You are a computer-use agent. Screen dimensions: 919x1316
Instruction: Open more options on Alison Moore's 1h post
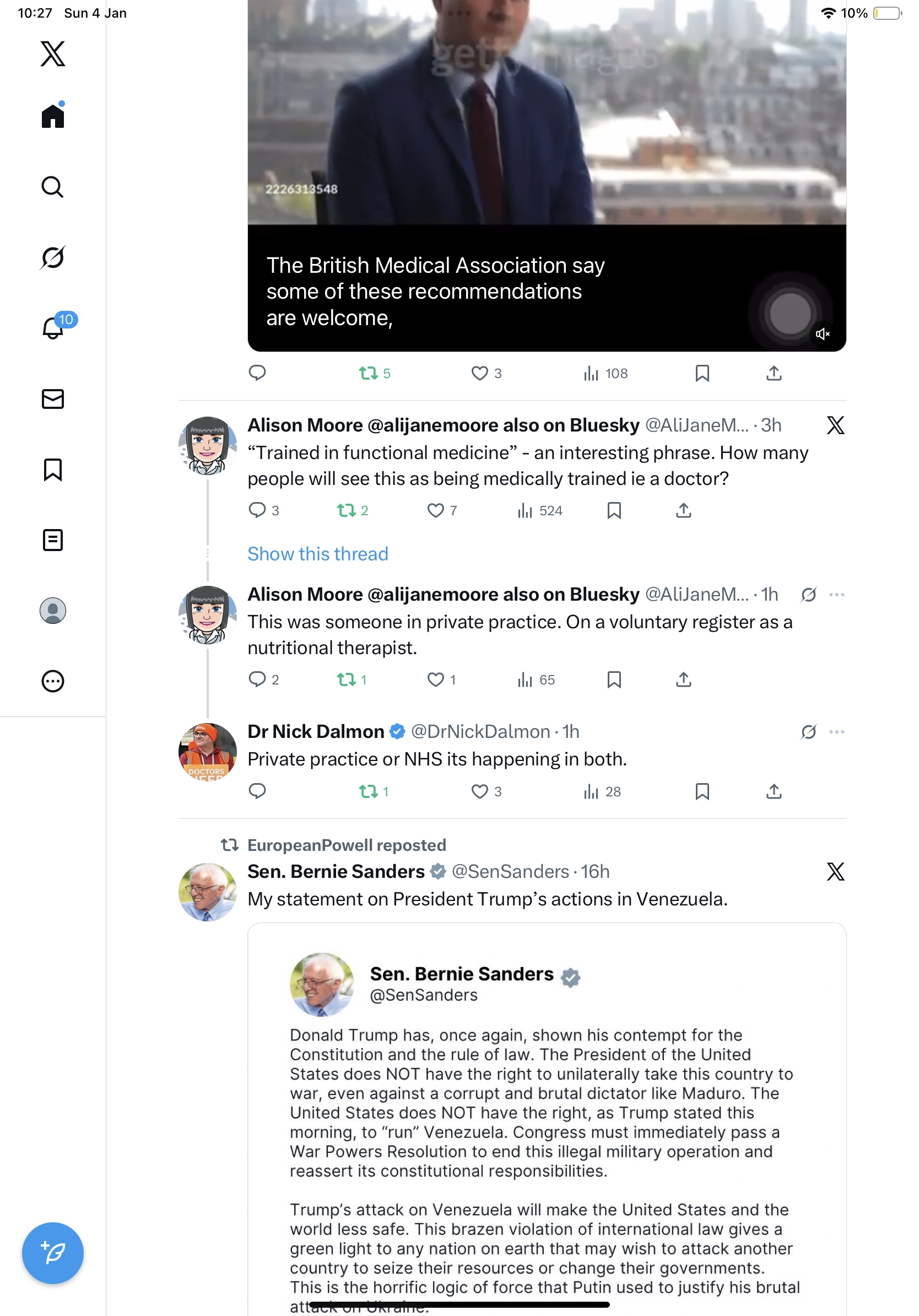pyautogui.click(x=837, y=595)
